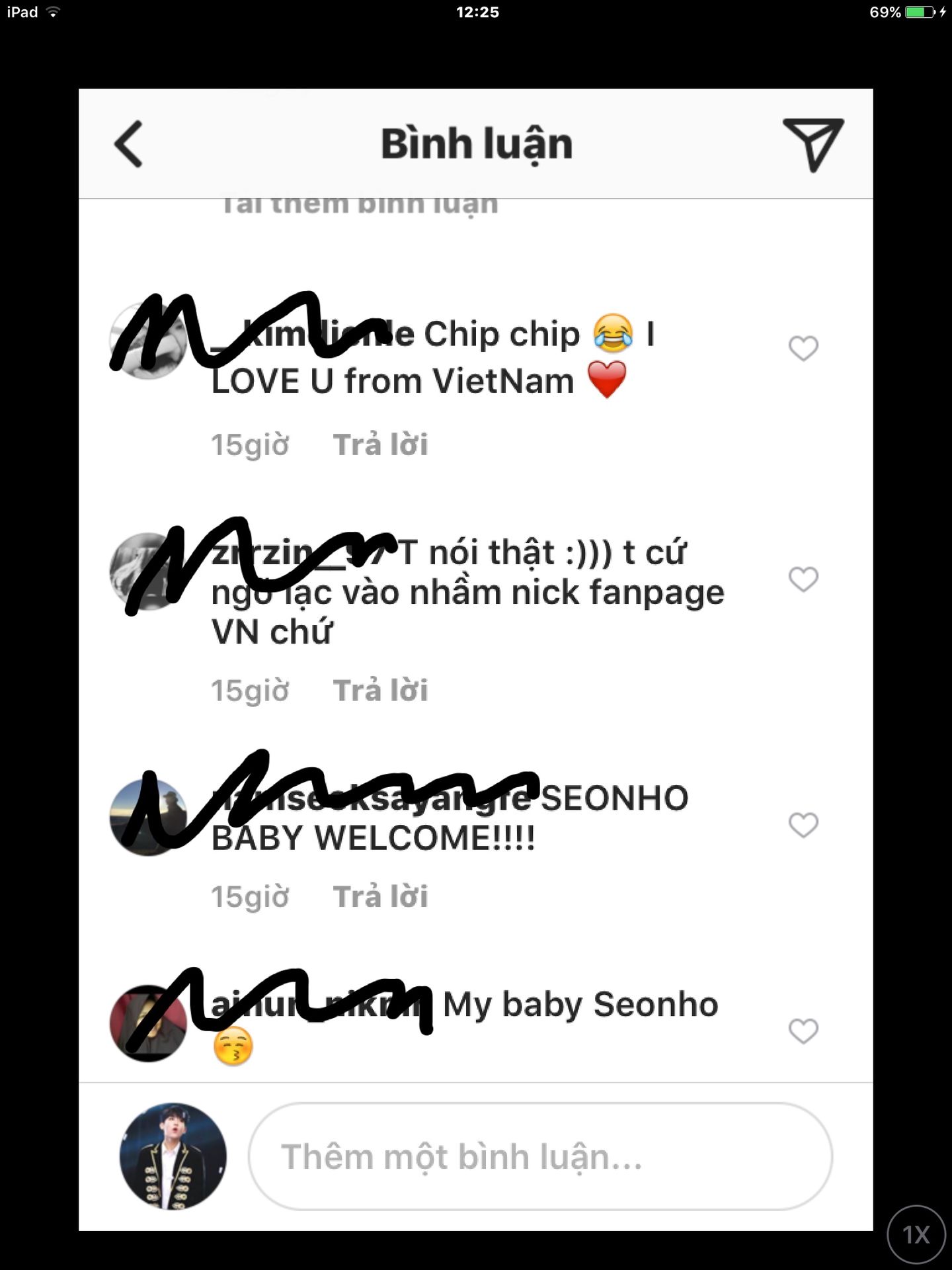Open the avatar of the 'Chip chip' commenter

(148, 341)
